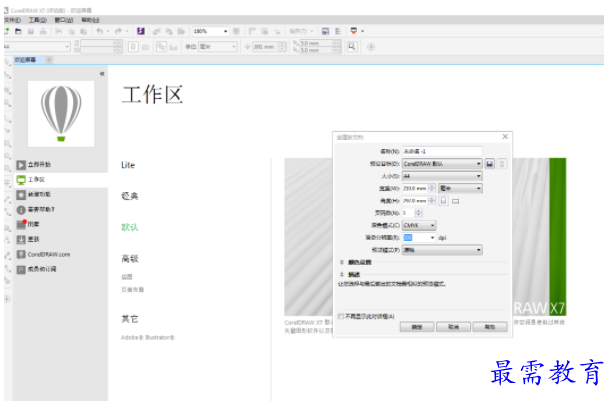
Task: Click the purple Search Content icon
Action: click(x=141, y=31)
